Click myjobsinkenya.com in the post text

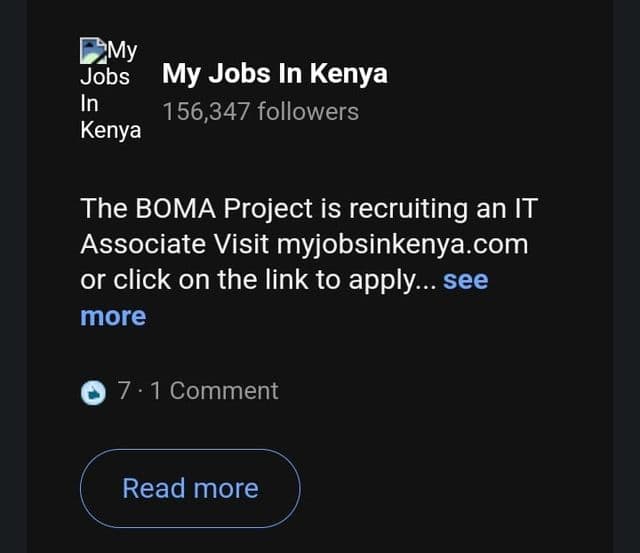(402, 245)
